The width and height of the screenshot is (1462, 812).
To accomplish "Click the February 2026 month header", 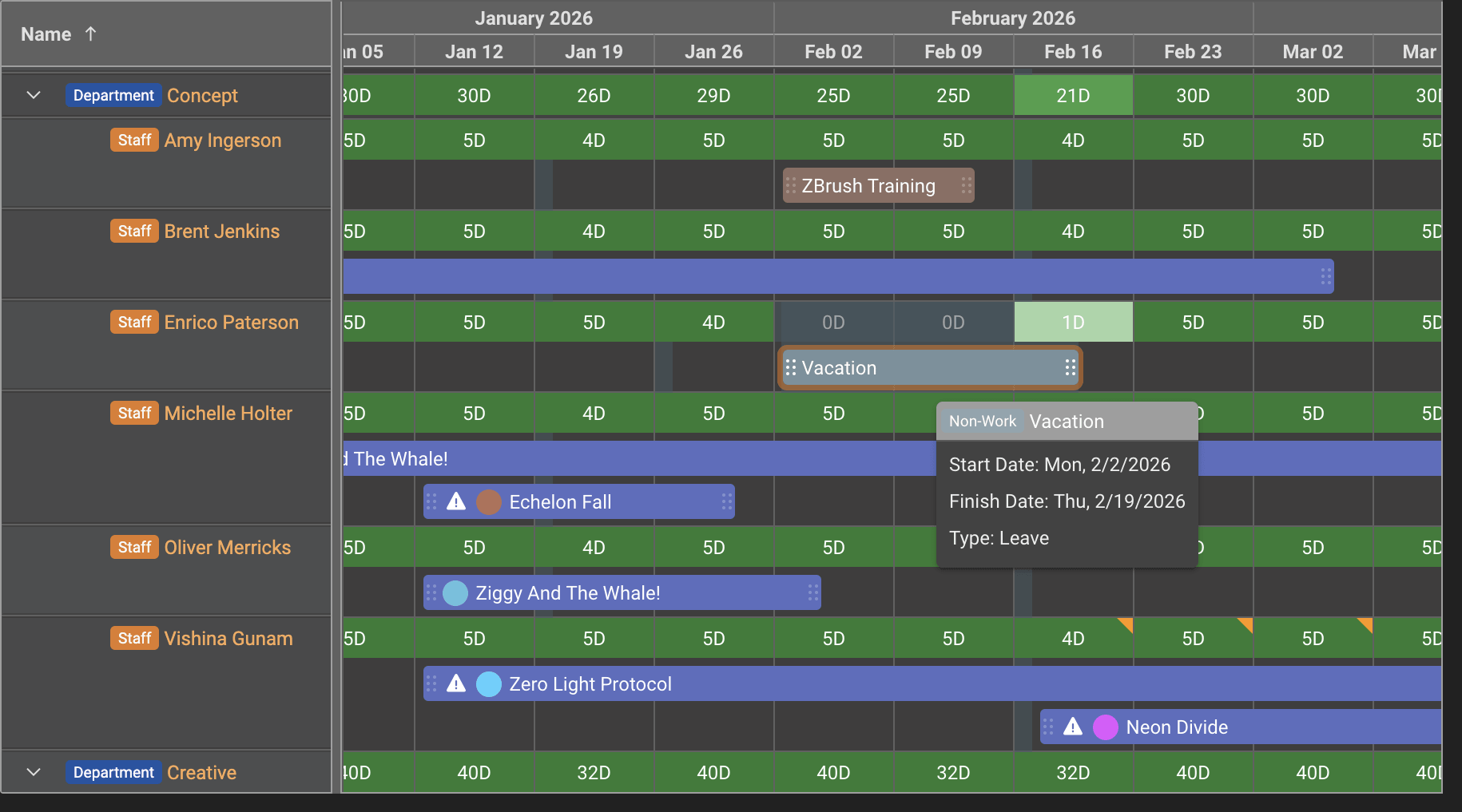I will click(1013, 18).
